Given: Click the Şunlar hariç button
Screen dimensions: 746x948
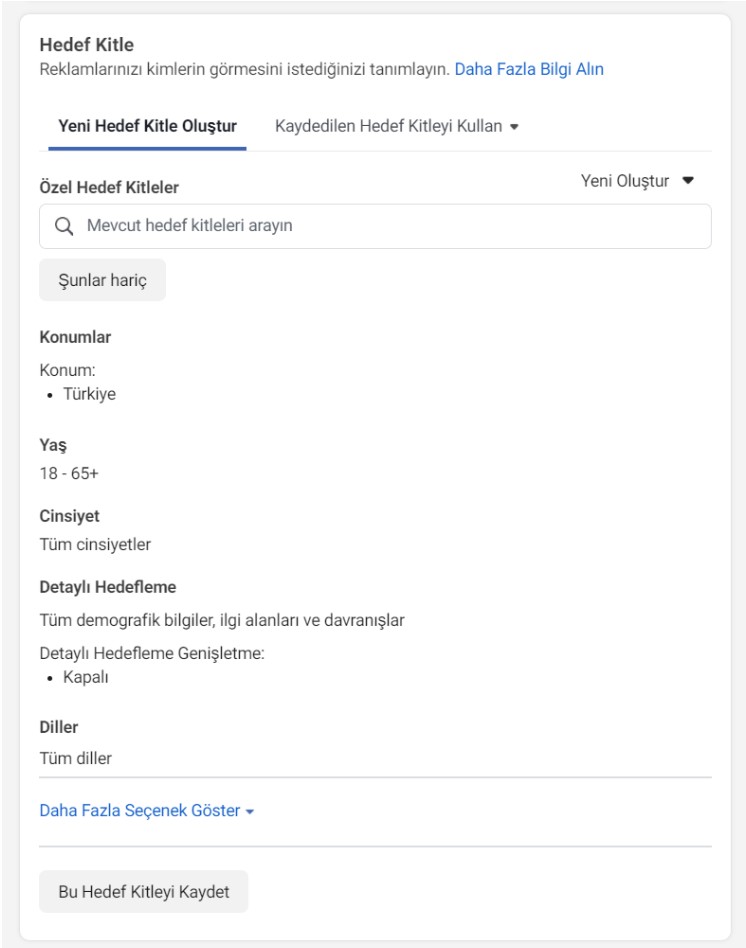Looking at the screenshot, I should coord(103,280).
